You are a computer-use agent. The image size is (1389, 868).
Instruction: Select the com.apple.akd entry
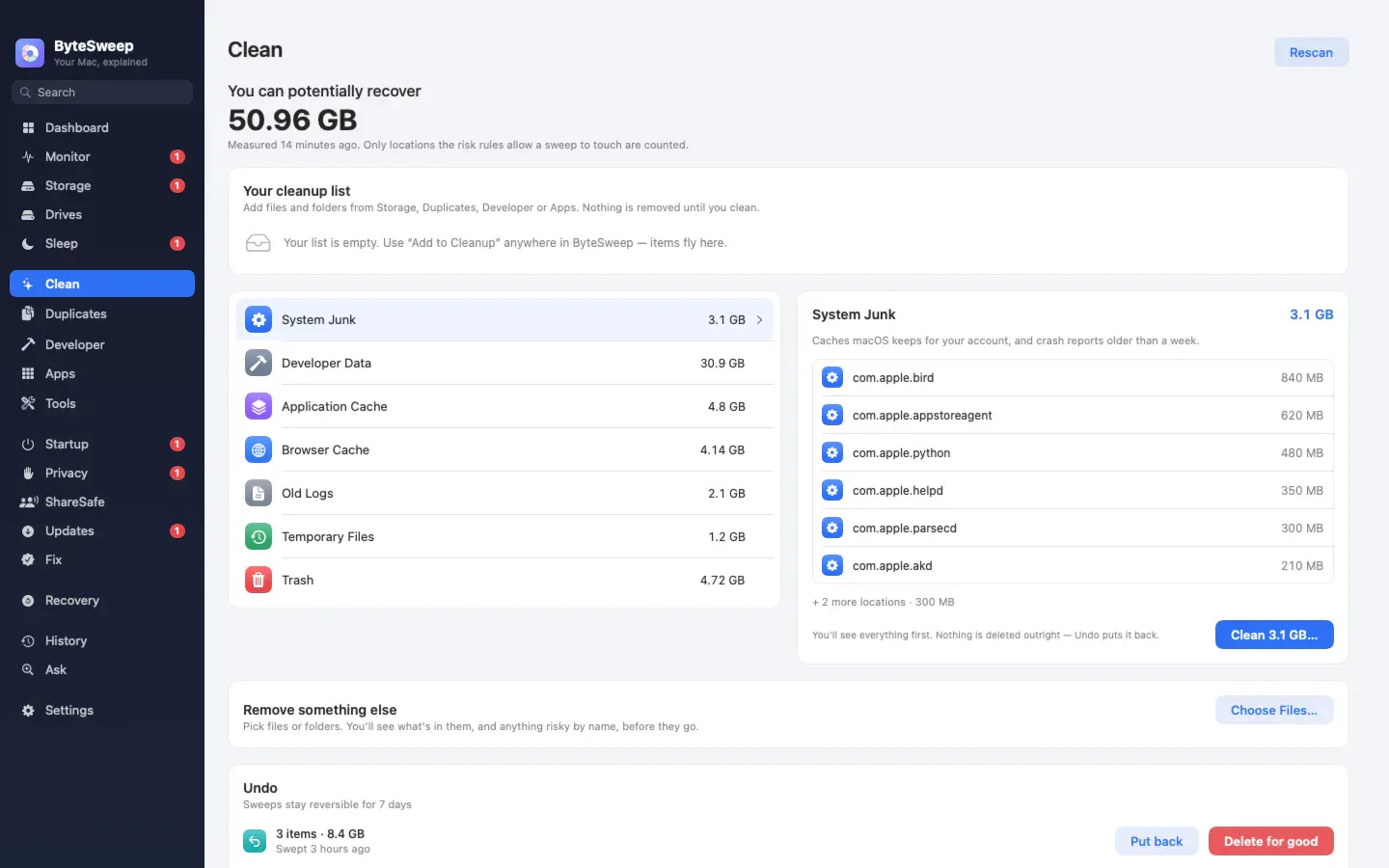pos(1073,565)
